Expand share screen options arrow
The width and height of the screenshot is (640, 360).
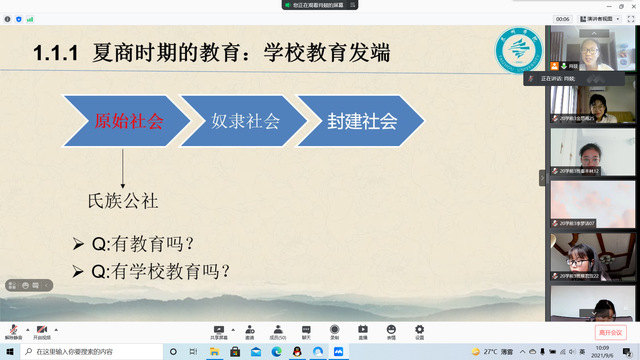(x=233, y=329)
